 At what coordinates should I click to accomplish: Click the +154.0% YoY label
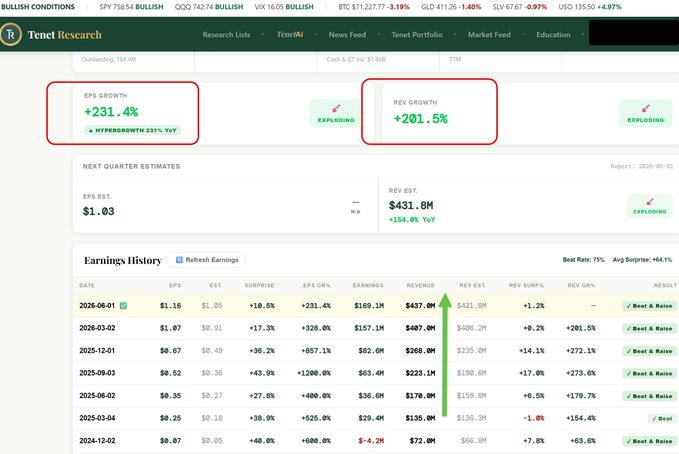(x=412, y=220)
